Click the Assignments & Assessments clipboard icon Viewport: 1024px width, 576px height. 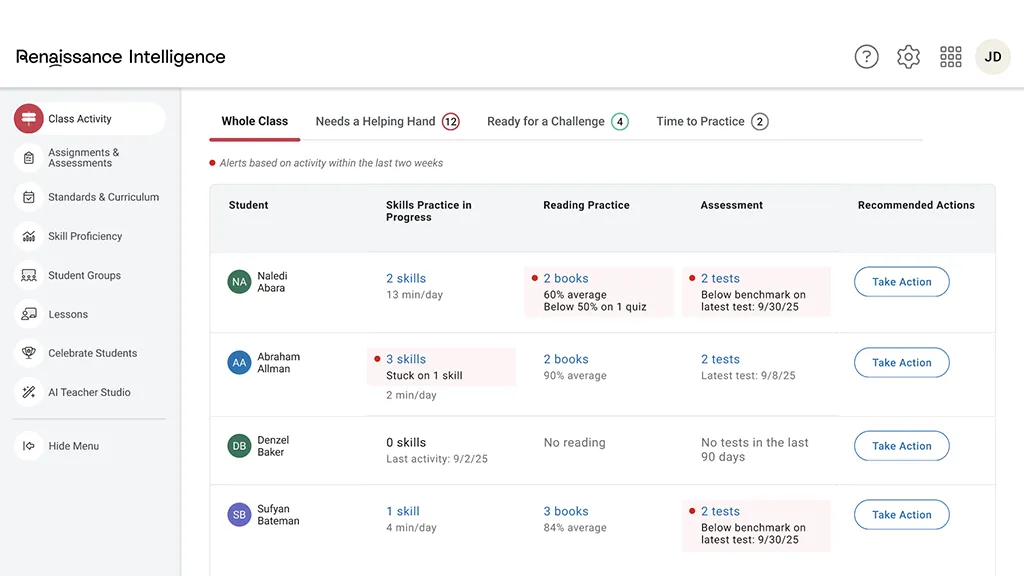tap(29, 158)
